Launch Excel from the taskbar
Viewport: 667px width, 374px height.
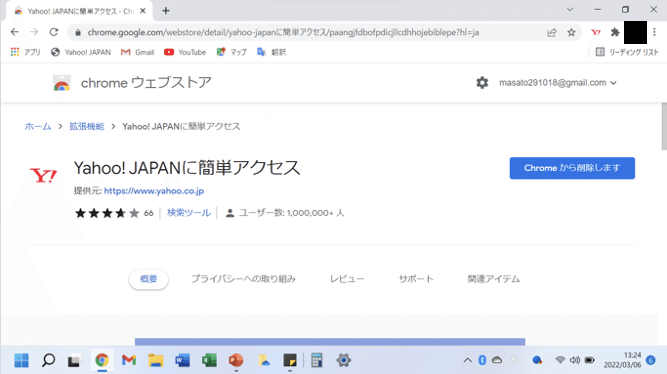click(x=209, y=360)
